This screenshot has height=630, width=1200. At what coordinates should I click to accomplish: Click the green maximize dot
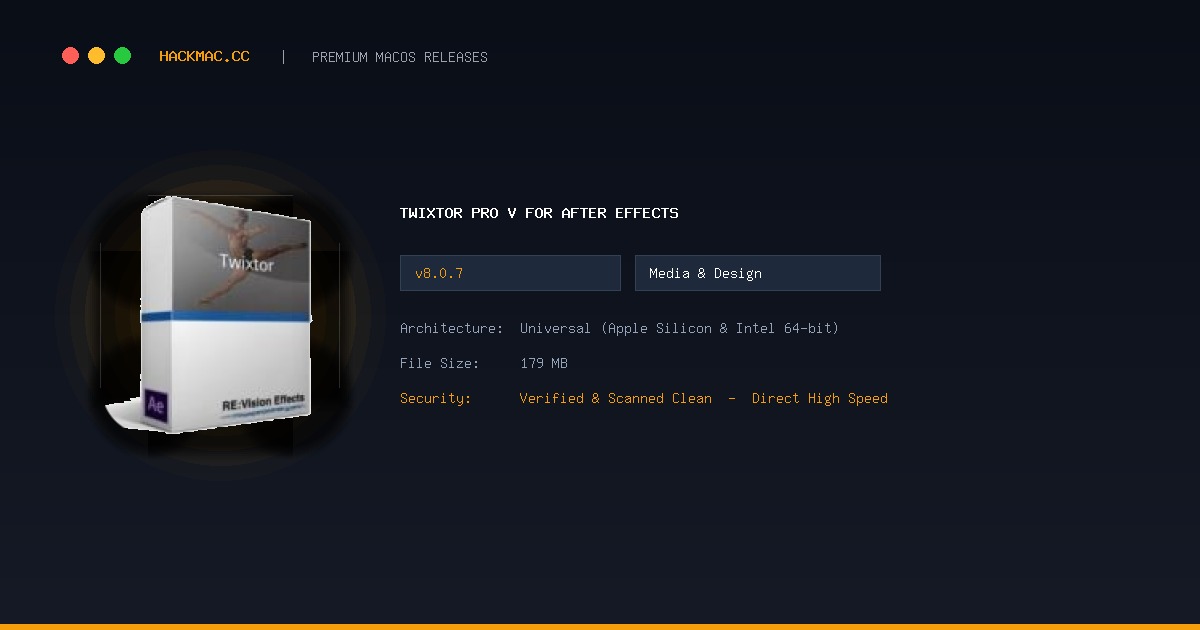pos(122,56)
